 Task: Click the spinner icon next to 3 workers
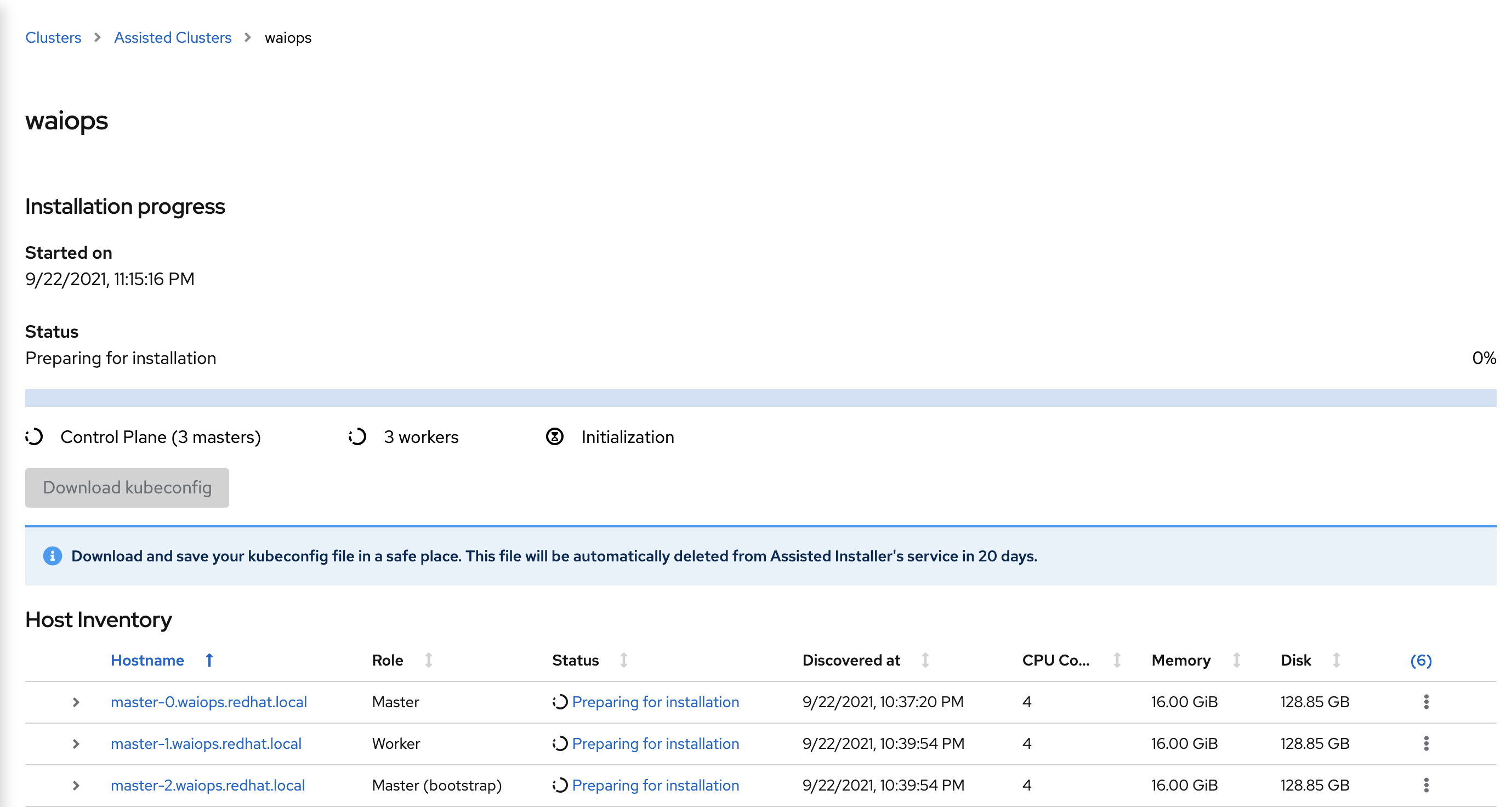coord(357,436)
